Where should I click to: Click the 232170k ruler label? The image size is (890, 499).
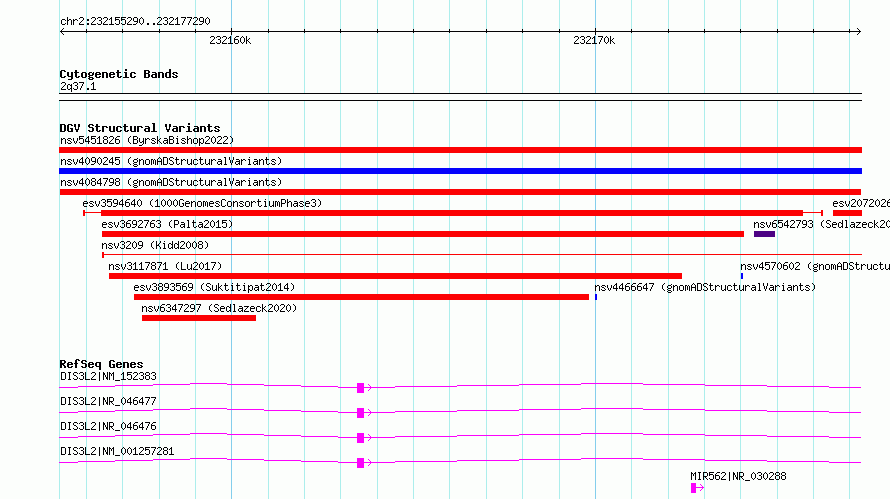[594, 40]
